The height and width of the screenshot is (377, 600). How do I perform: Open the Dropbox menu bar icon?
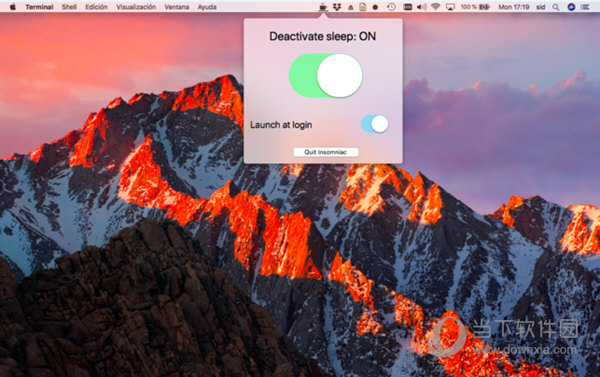point(337,7)
